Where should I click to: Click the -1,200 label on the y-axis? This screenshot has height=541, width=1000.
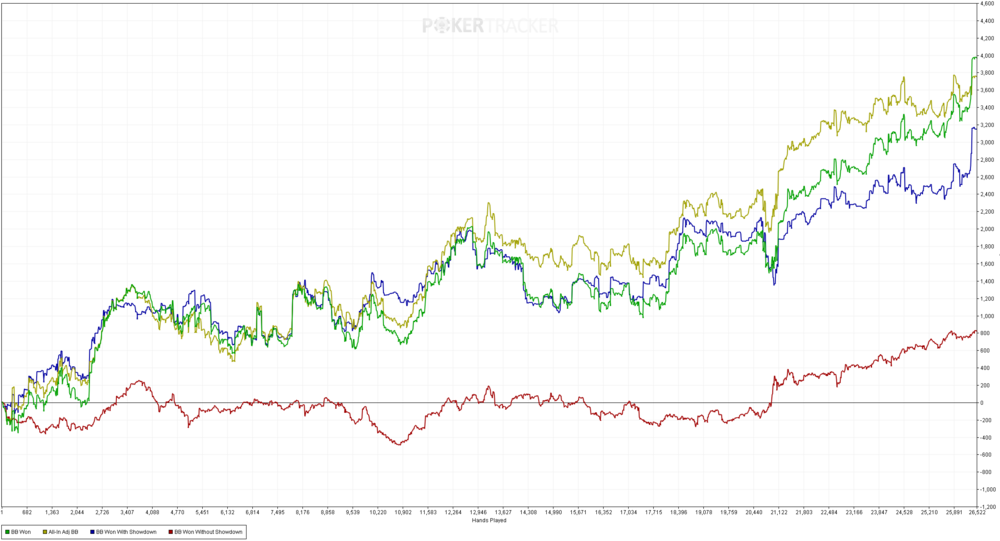987,507
